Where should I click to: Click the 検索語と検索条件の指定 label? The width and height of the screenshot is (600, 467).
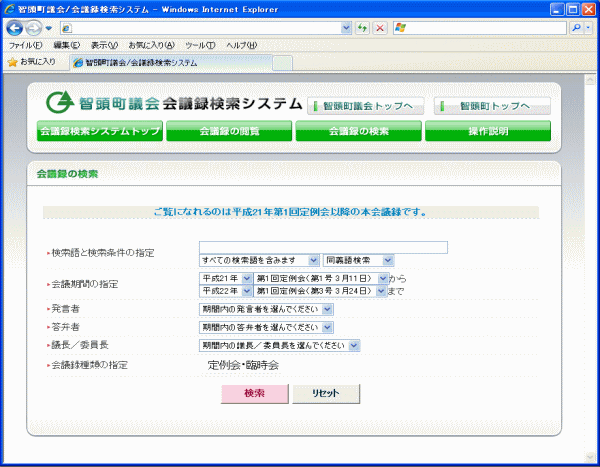click(103, 253)
